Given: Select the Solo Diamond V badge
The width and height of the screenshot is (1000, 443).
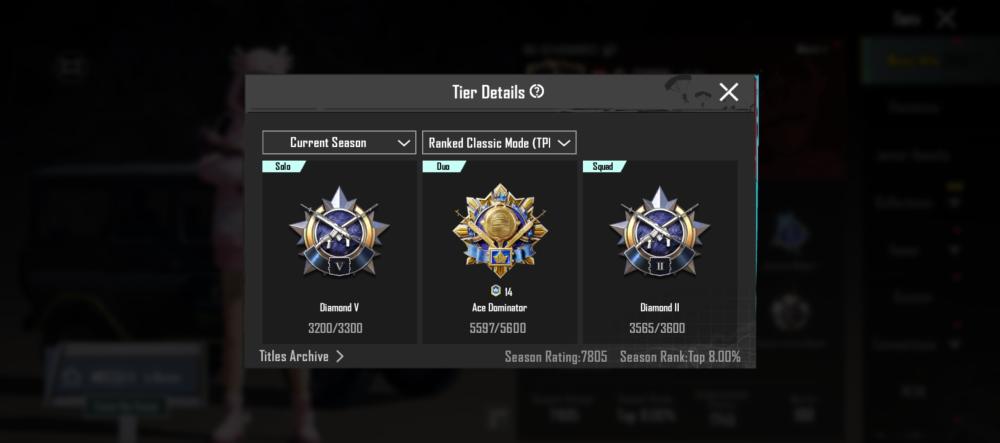Looking at the screenshot, I should click(339, 231).
